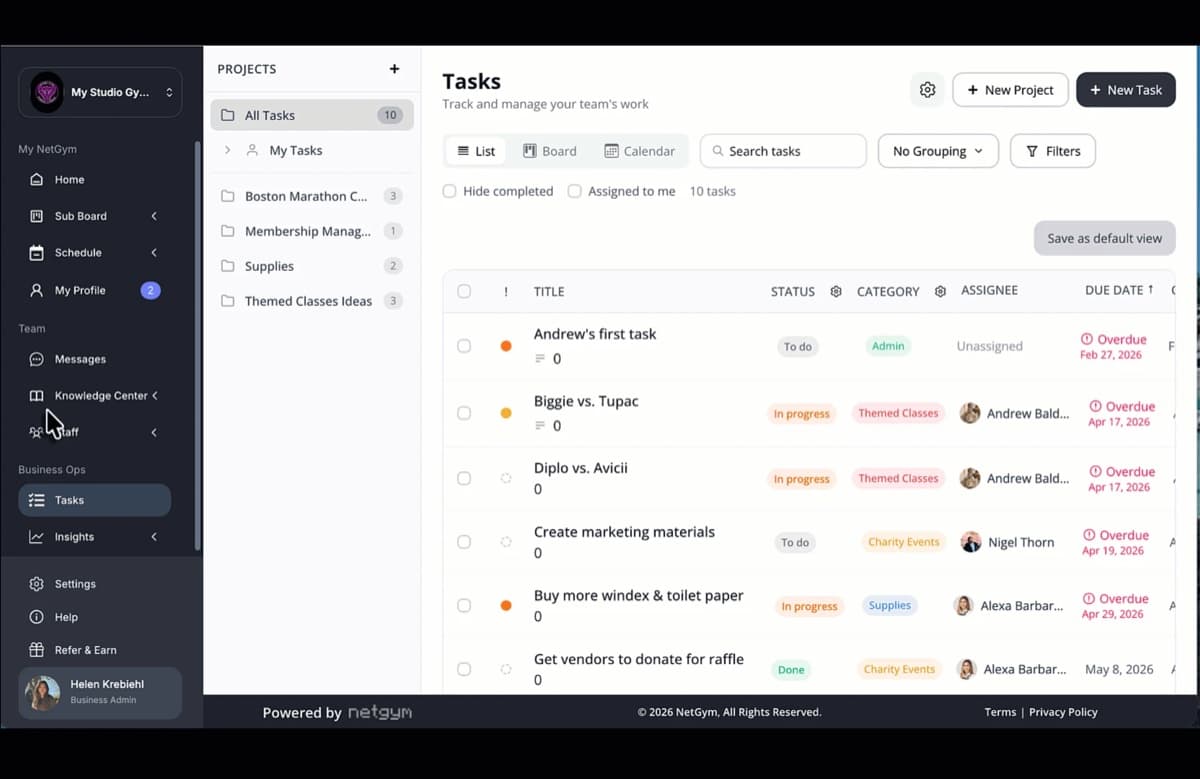Expand the My Tasks tree arrow
This screenshot has width=1200, height=779.
(227, 150)
